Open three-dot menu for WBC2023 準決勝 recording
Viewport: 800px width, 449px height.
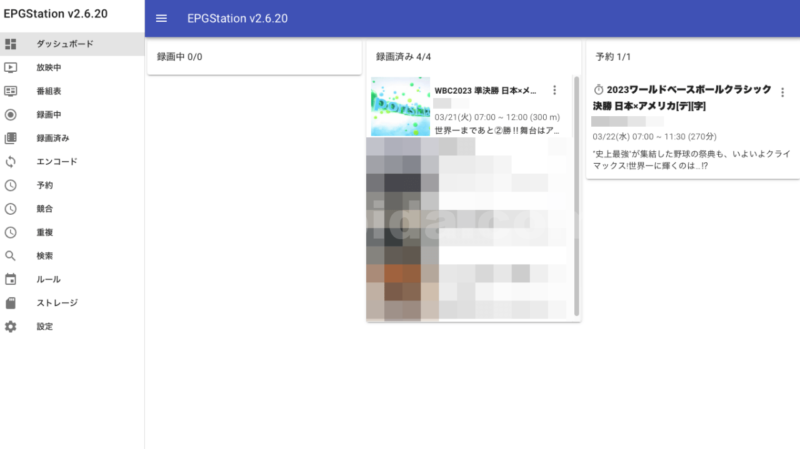coord(555,90)
